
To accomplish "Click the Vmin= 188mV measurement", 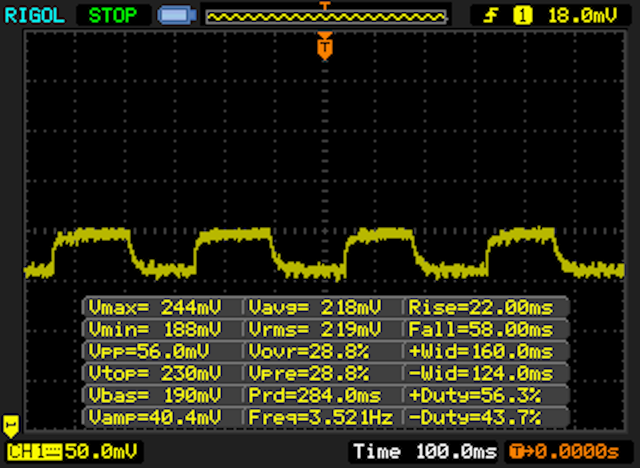I will (x=155, y=329).
